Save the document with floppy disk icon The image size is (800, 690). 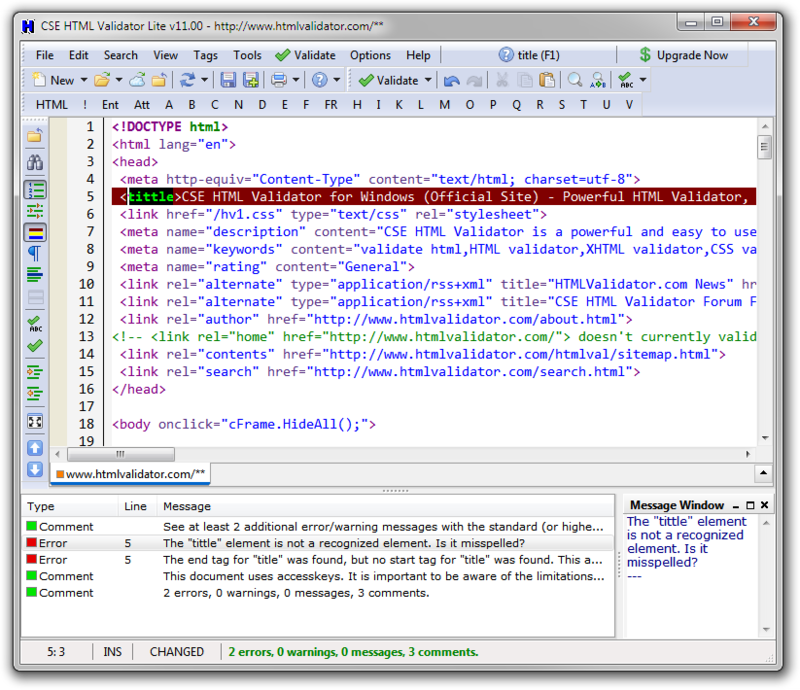tap(228, 80)
